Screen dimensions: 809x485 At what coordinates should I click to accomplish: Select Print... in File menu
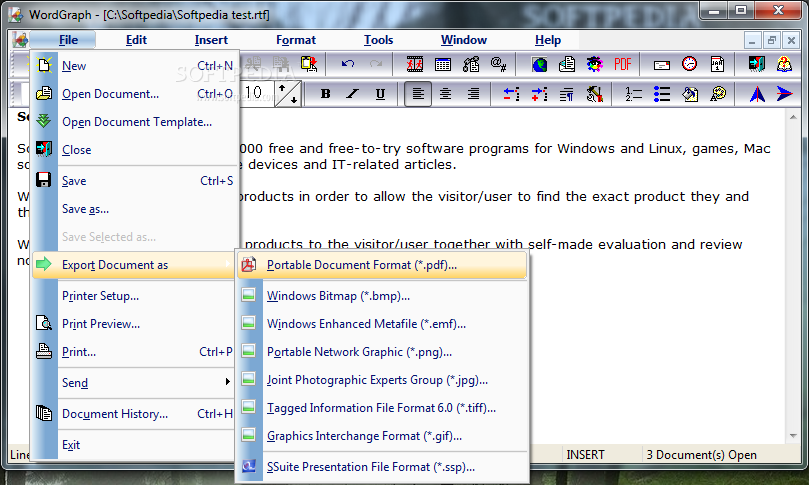[x=135, y=351]
